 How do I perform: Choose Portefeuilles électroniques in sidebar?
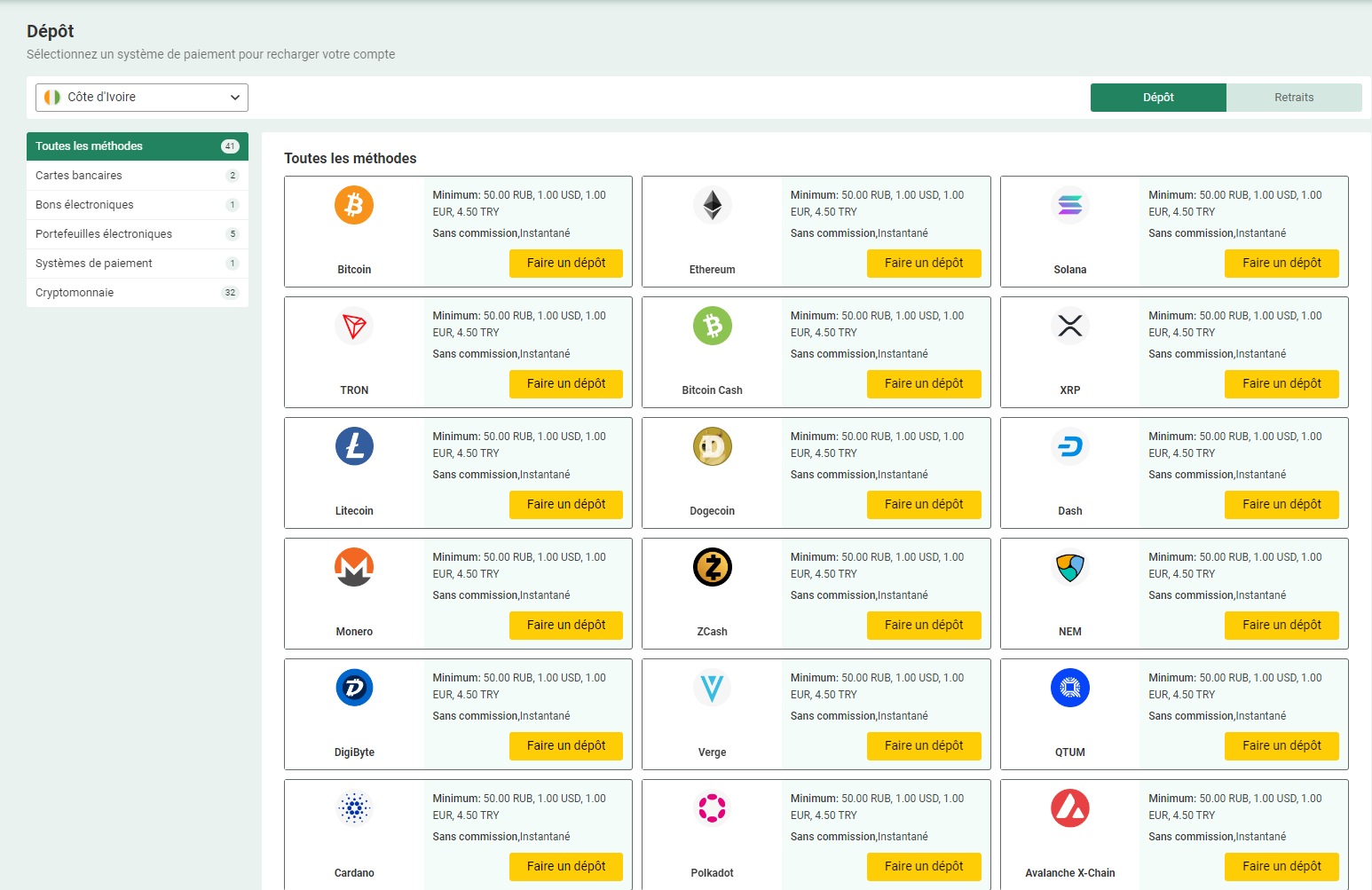[x=104, y=234]
